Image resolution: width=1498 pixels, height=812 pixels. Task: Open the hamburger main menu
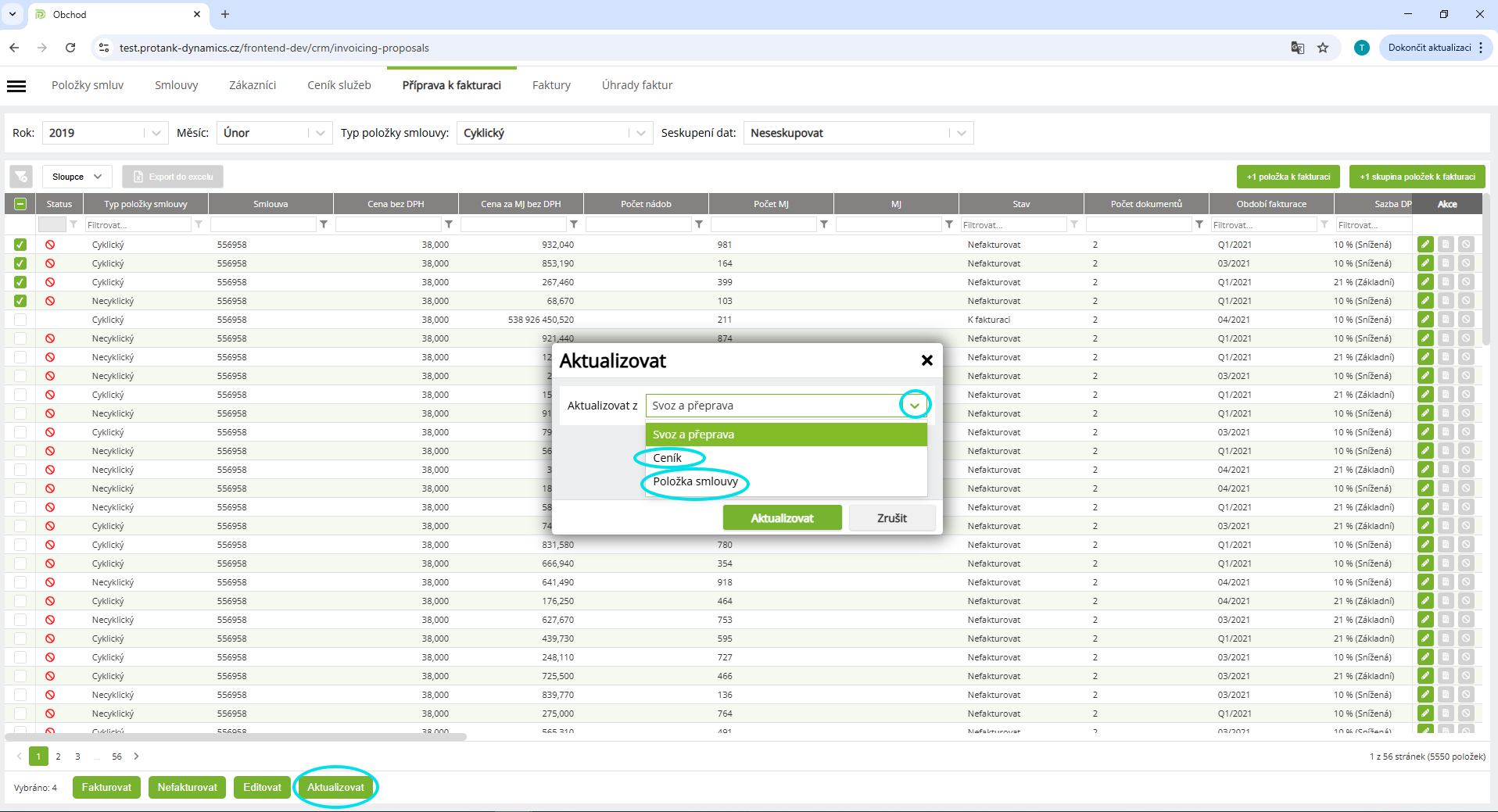16,86
